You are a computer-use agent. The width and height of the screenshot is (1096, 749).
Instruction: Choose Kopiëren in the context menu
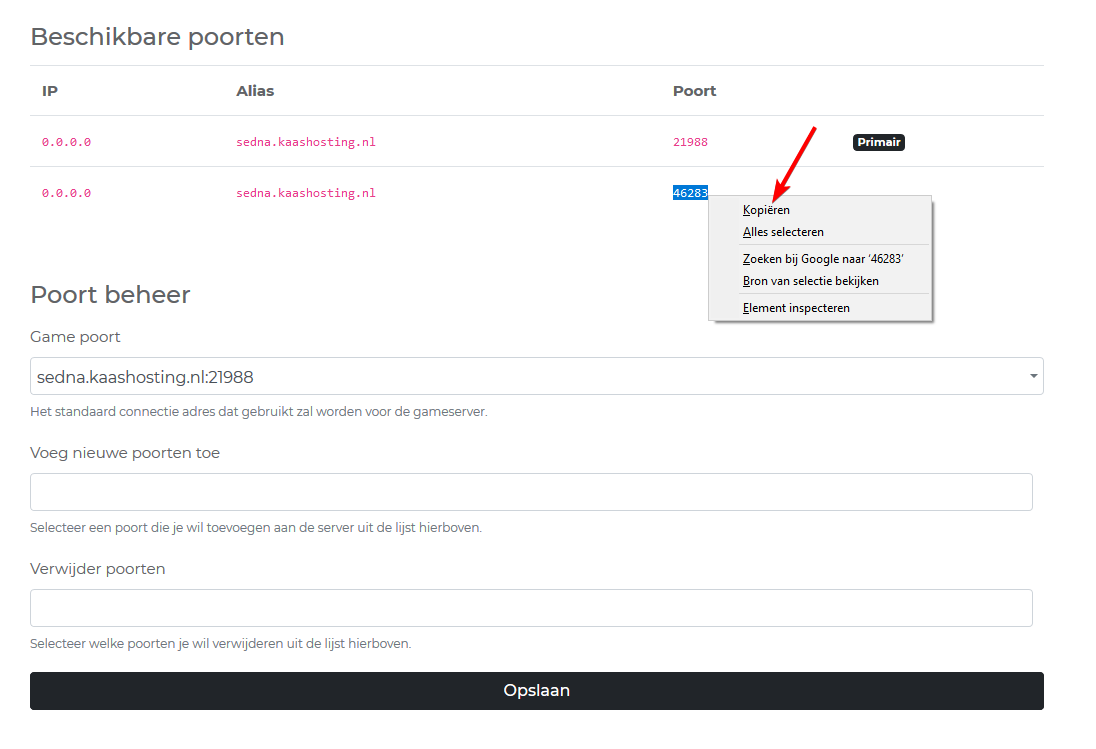click(766, 210)
